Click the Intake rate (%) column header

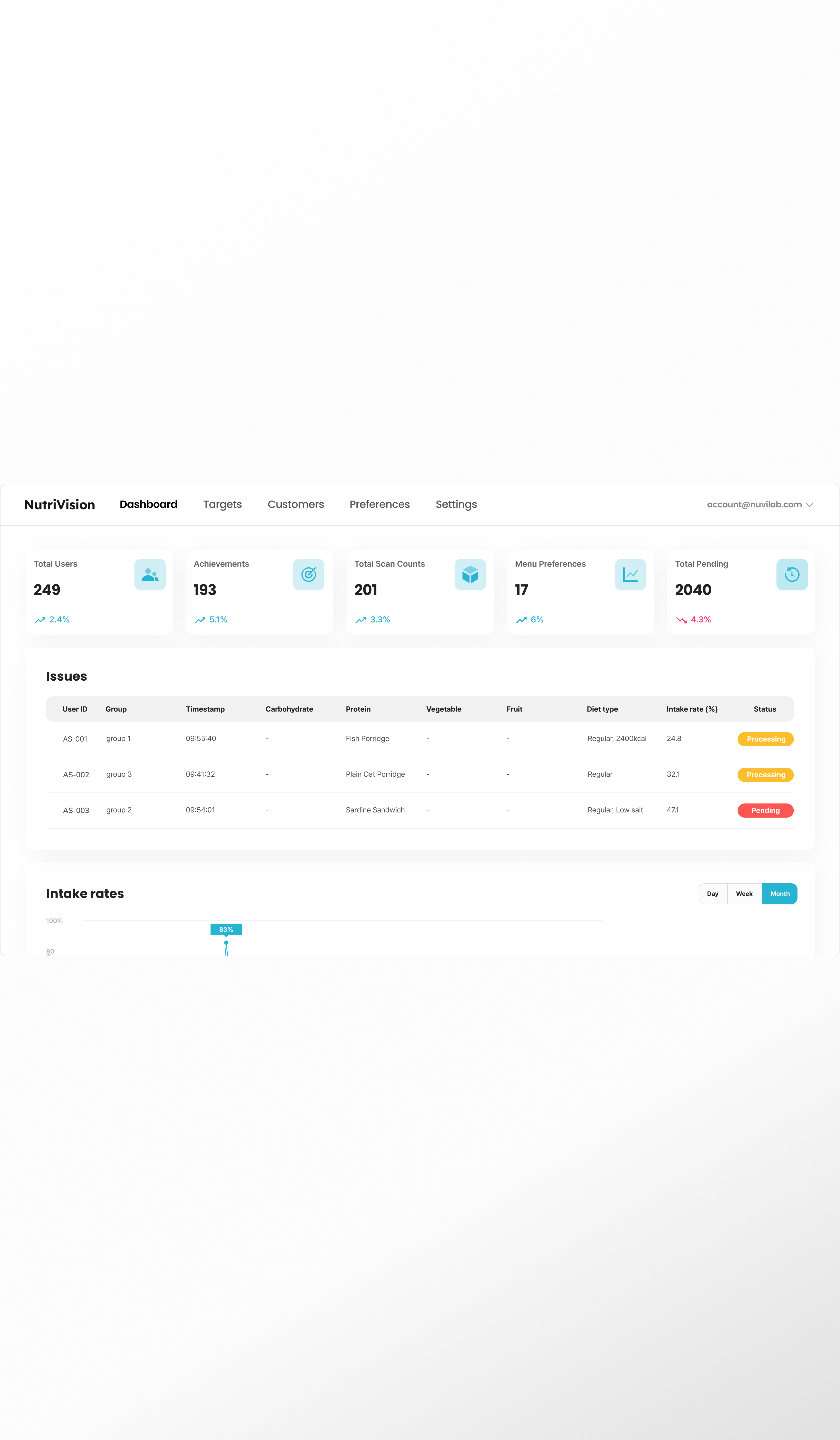tap(692, 709)
